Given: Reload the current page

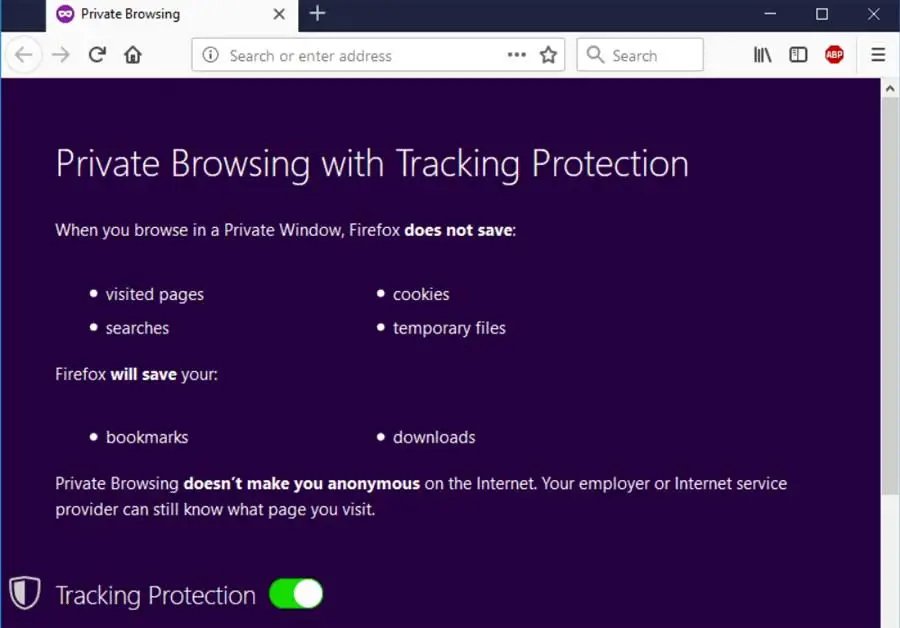Looking at the screenshot, I should [x=97, y=55].
